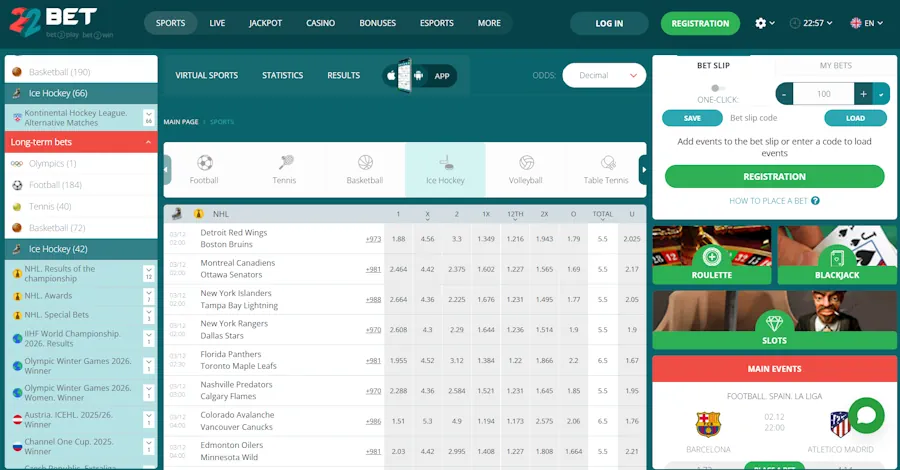The image size is (900, 470).
Task: Toggle the One-Click betting switch
Action: click(717, 88)
